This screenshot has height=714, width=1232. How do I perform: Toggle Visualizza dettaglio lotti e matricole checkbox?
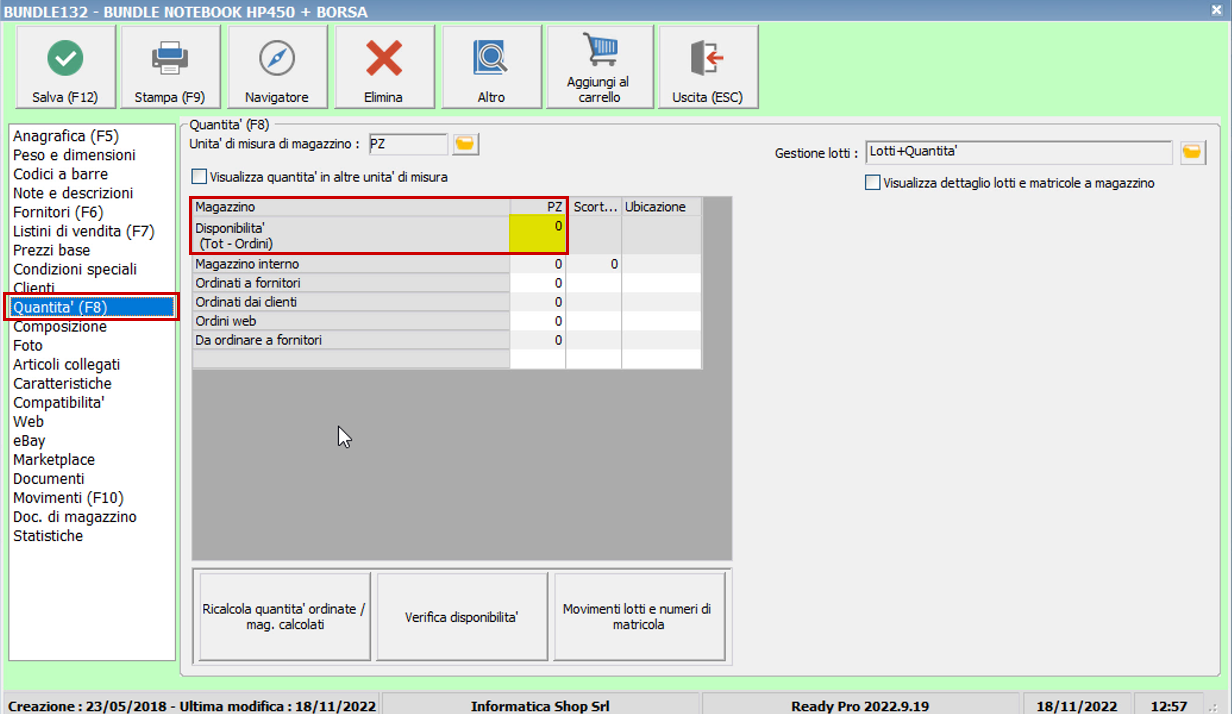[873, 183]
